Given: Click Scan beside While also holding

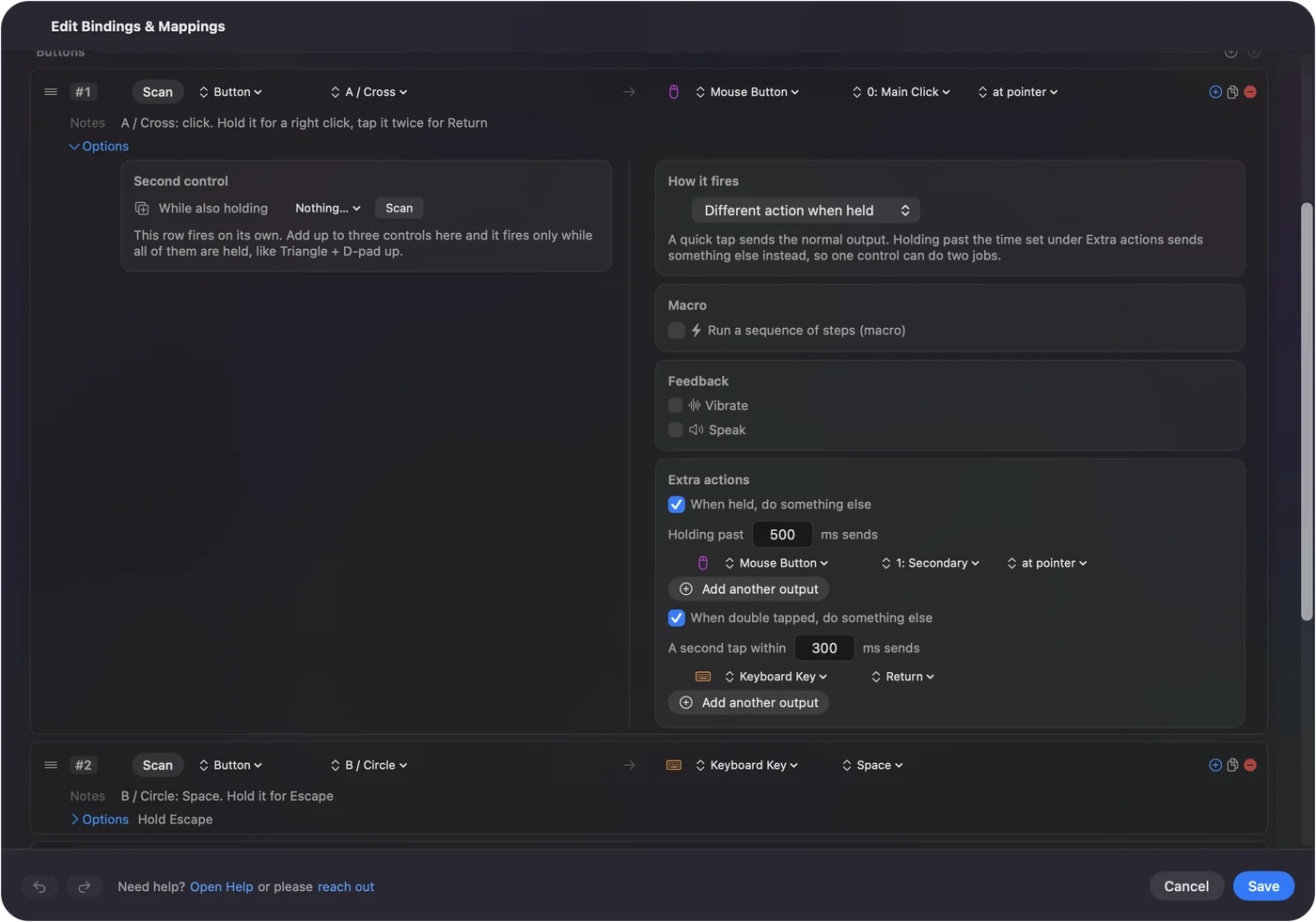Looking at the screenshot, I should [399, 209].
